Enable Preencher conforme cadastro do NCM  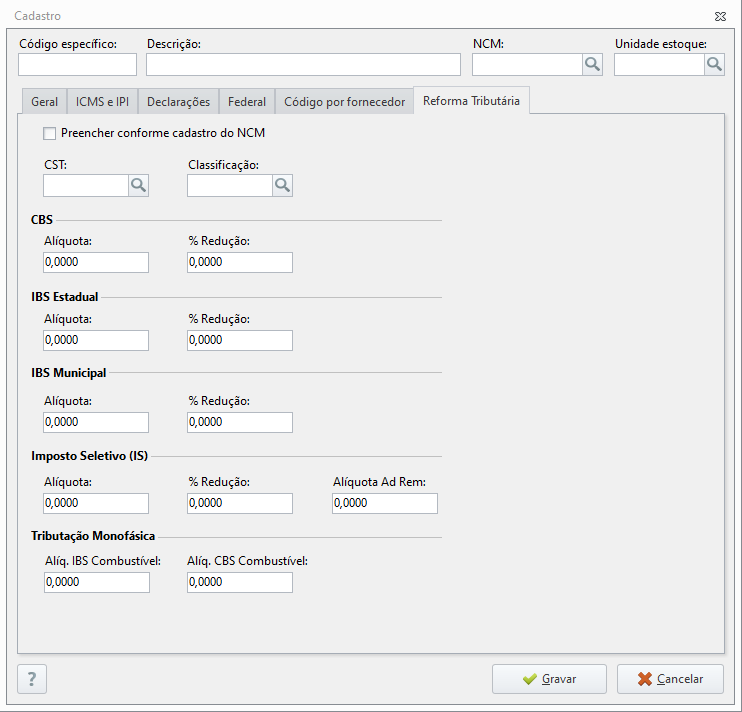[49, 133]
